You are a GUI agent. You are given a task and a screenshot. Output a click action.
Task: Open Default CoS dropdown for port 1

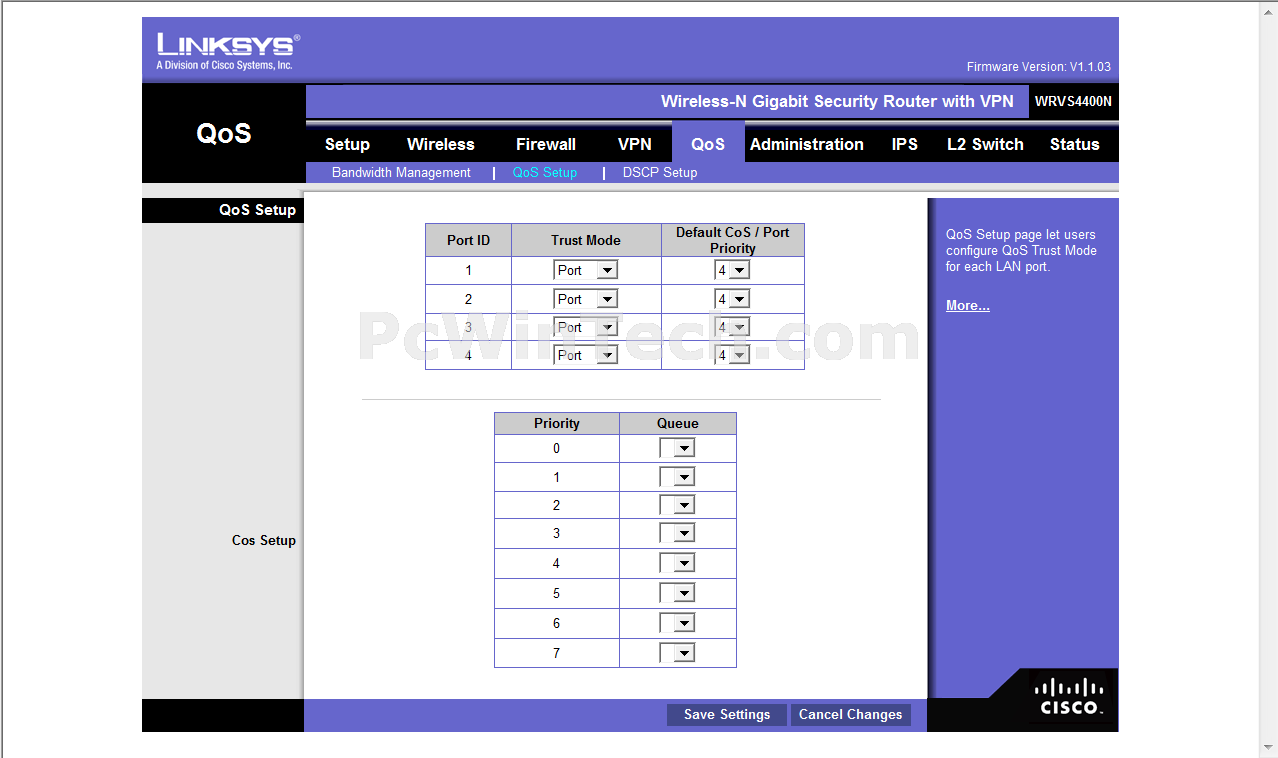coord(732,270)
